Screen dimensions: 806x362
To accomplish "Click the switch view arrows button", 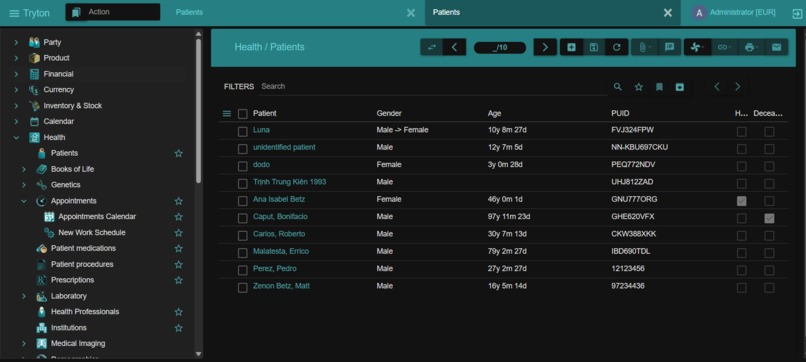I will (x=432, y=47).
